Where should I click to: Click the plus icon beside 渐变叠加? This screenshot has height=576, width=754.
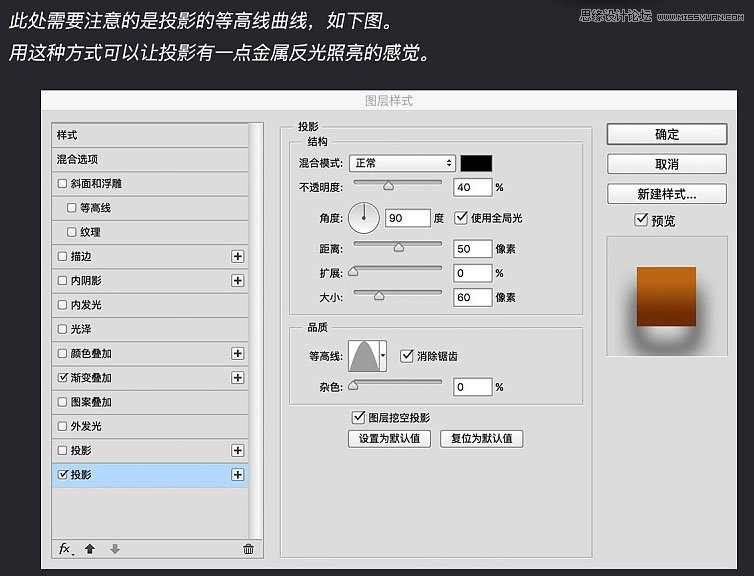point(238,378)
